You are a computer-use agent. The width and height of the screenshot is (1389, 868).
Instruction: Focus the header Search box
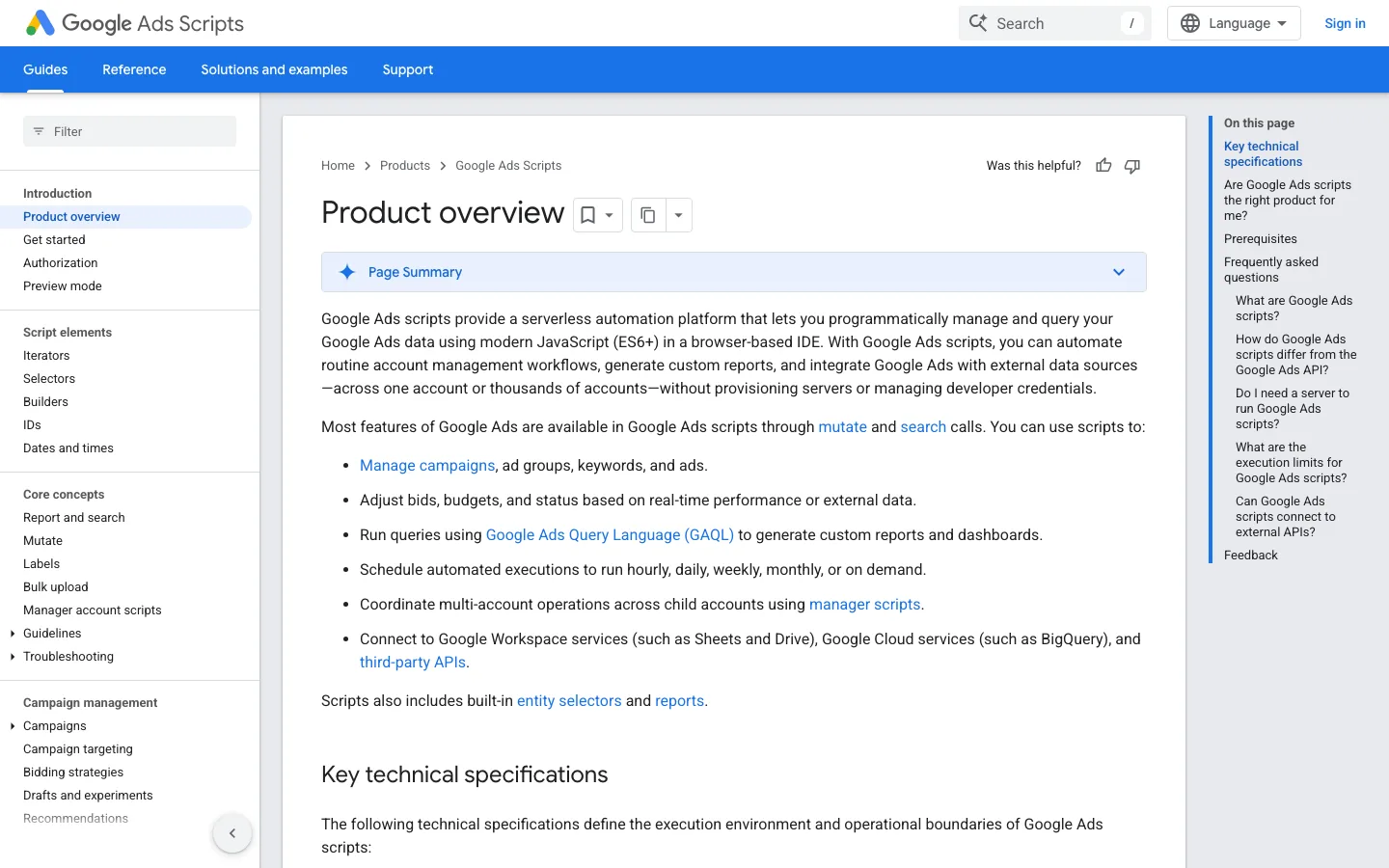pyautogui.click(x=1054, y=23)
